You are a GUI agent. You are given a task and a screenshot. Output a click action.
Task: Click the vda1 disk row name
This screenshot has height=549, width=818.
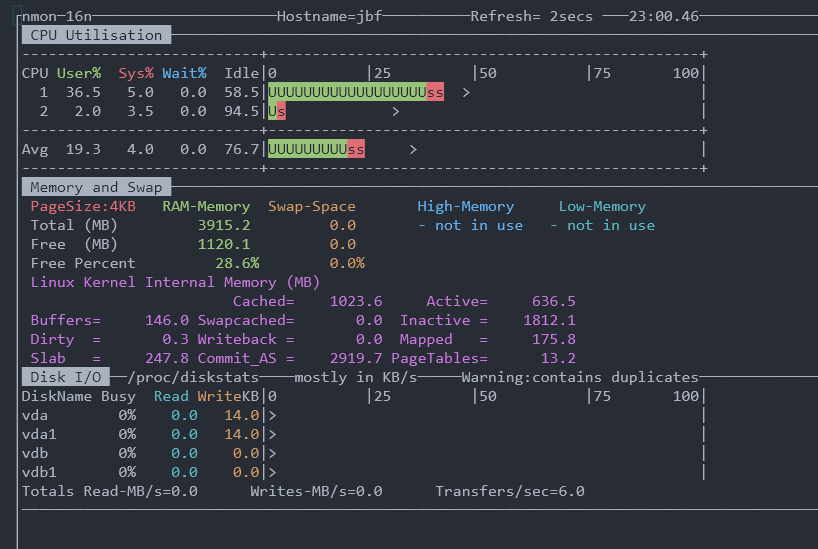click(40, 434)
